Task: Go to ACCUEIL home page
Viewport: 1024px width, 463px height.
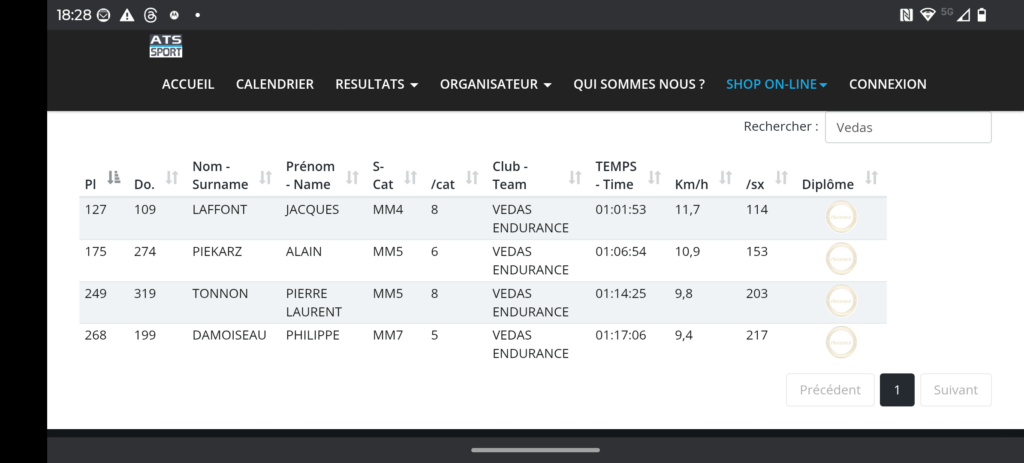Action: point(188,85)
